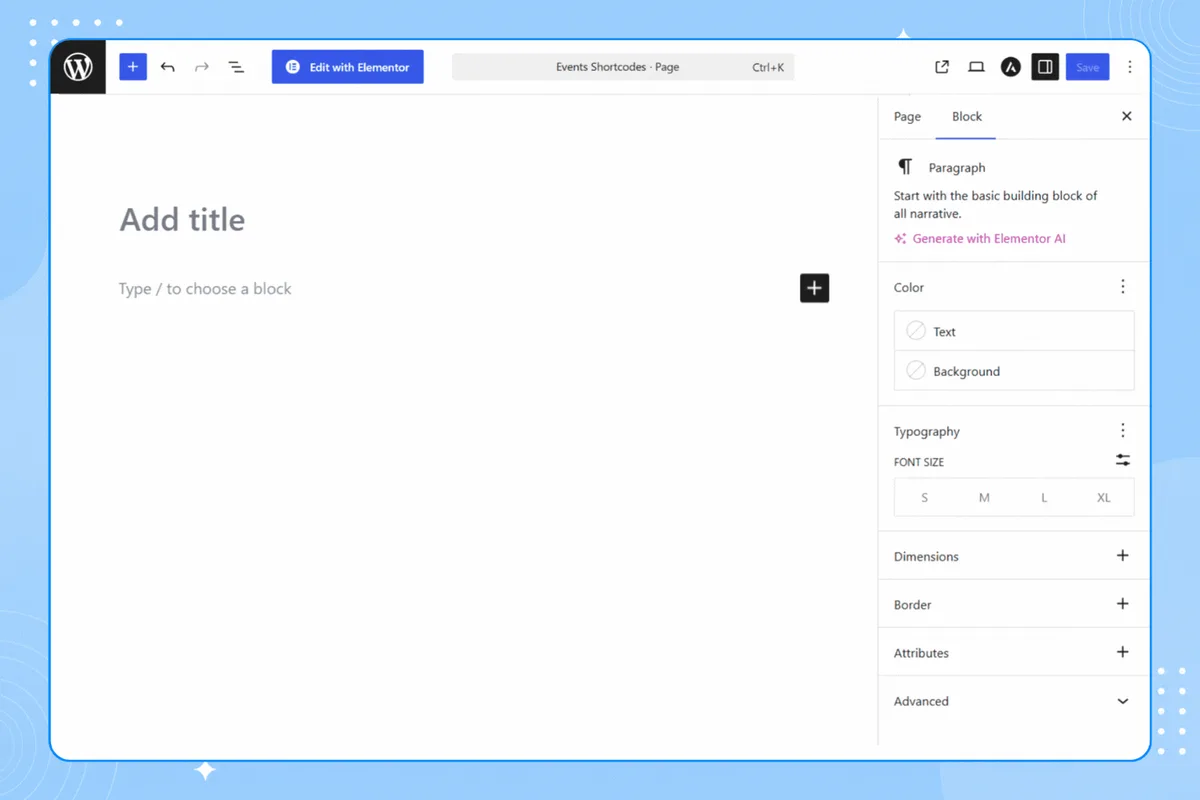
Task: Redo the last undone change
Action: click(x=202, y=67)
